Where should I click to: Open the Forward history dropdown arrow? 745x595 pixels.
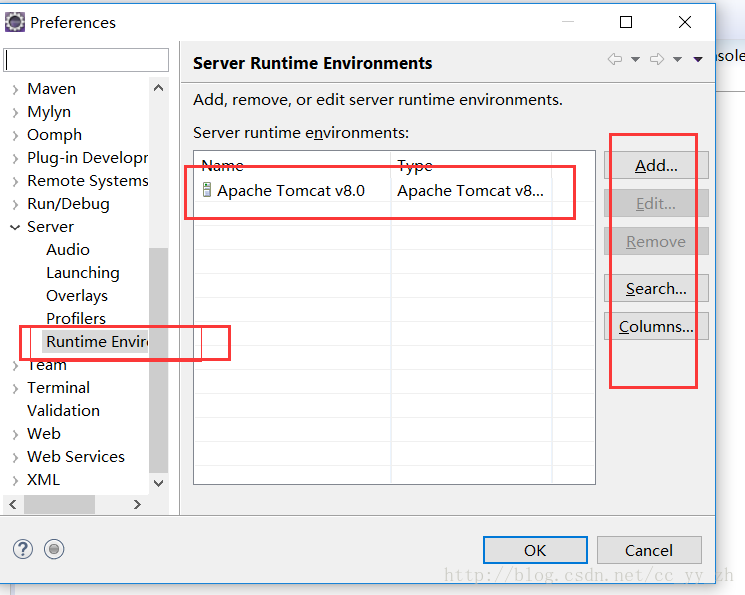[678, 59]
